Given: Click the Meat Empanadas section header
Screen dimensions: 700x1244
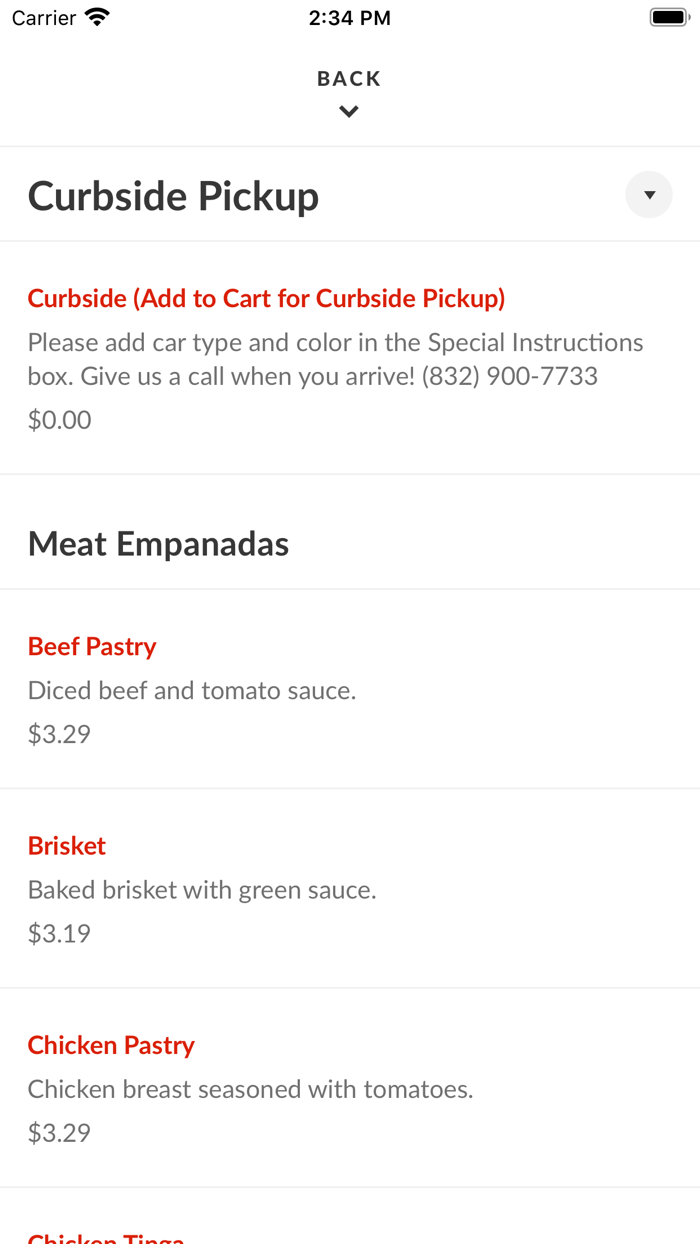Looking at the screenshot, I should pyautogui.click(x=158, y=543).
